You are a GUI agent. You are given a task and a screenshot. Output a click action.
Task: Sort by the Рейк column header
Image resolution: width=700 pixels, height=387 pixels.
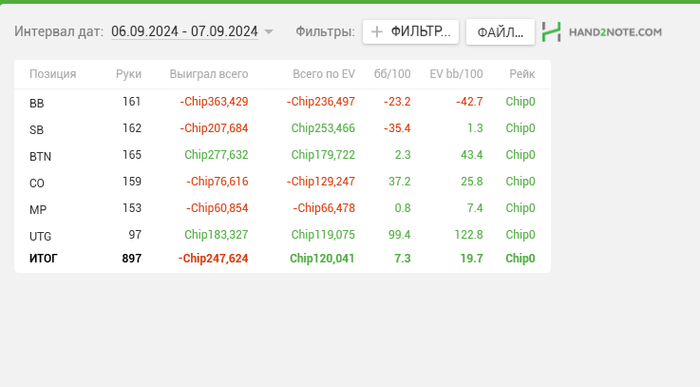pyautogui.click(x=522, y=74)
